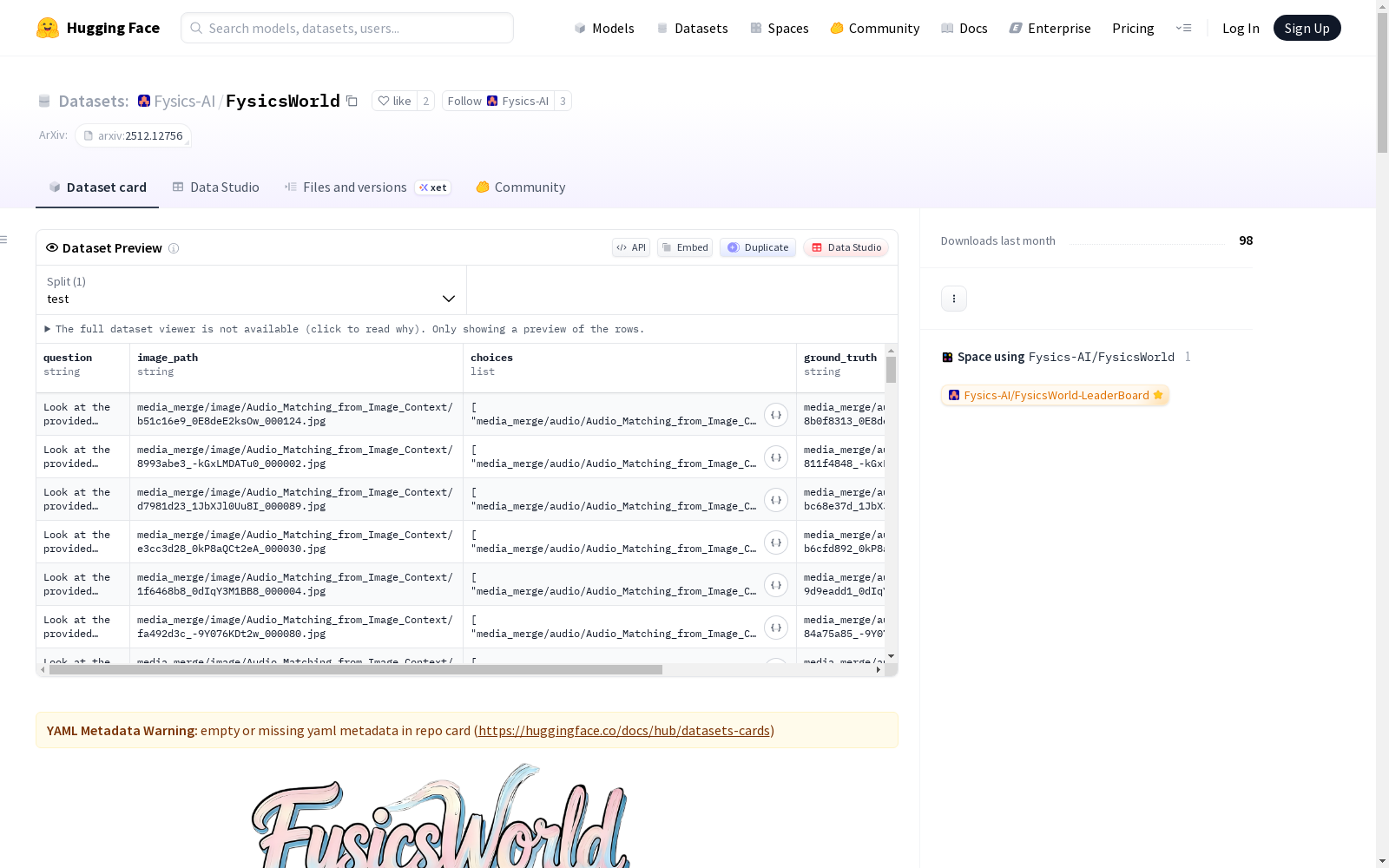
Task: Click image path cell d7981d23_1JbXJl0Uu8I_000089.jpg
Action: pyautogui.click(x=297, y=500)
